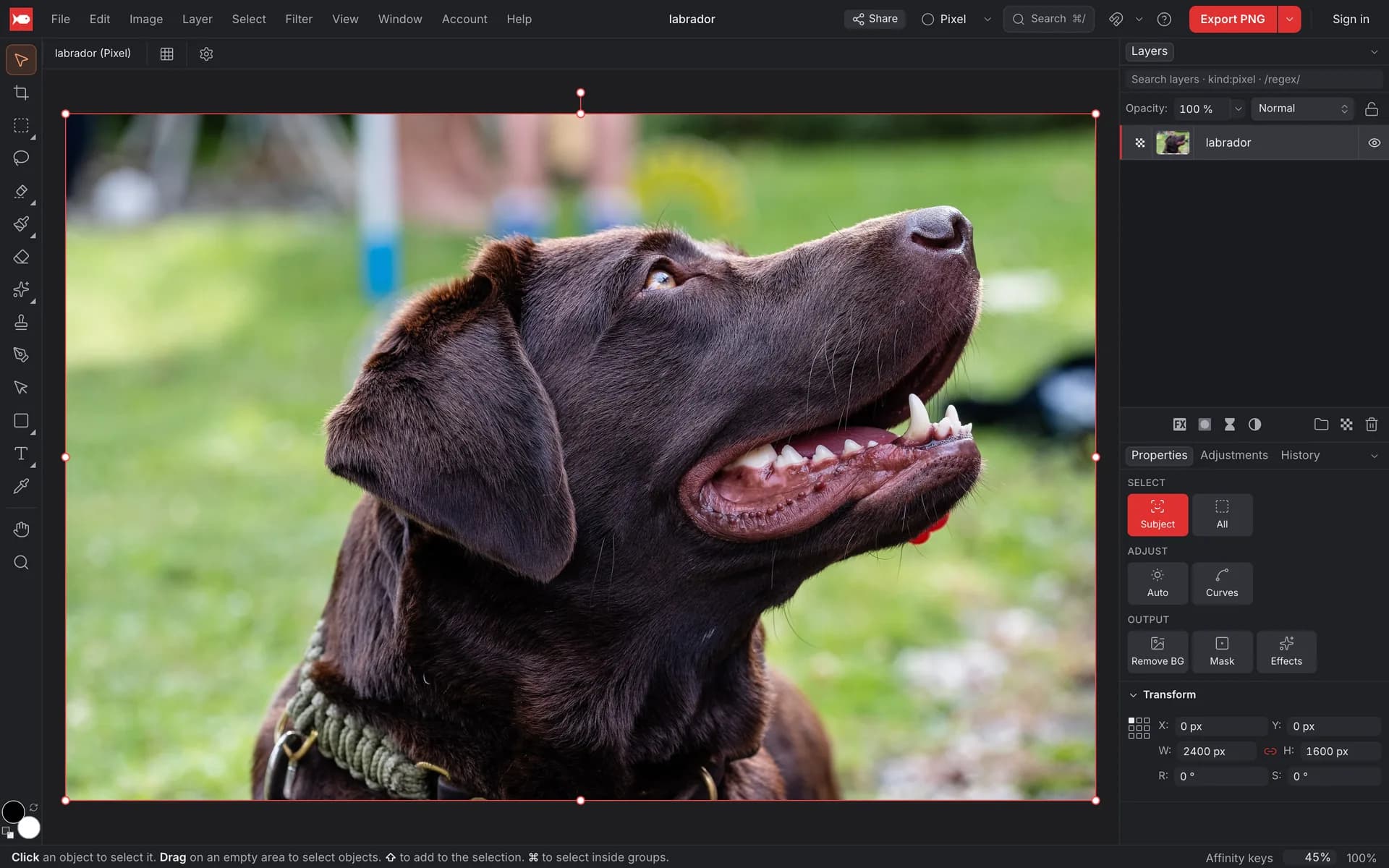
Task: Select the Hand pan tool
Action: point(21,529)
